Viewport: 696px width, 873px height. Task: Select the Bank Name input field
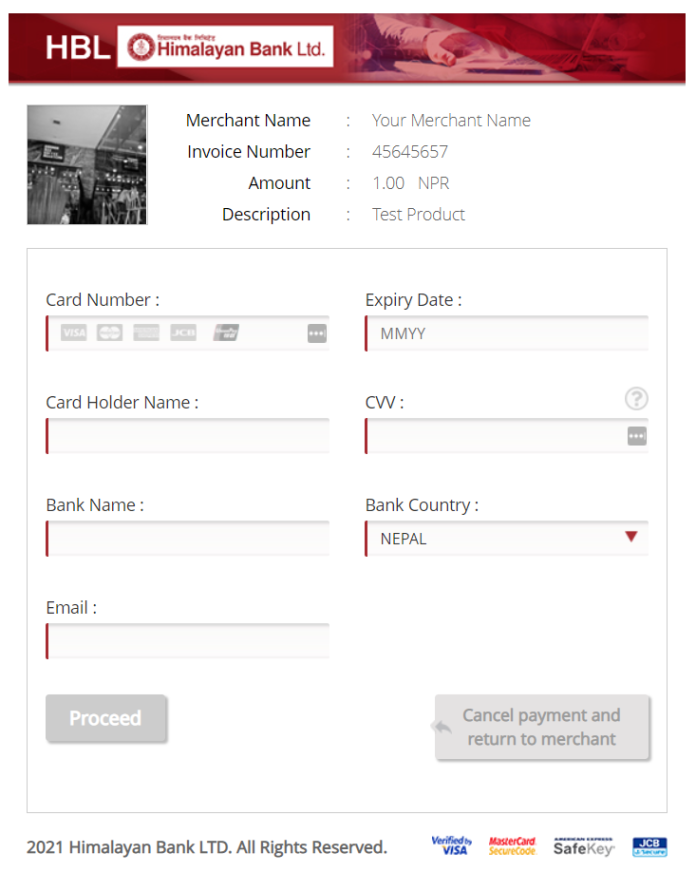click(x=188, y=538)
